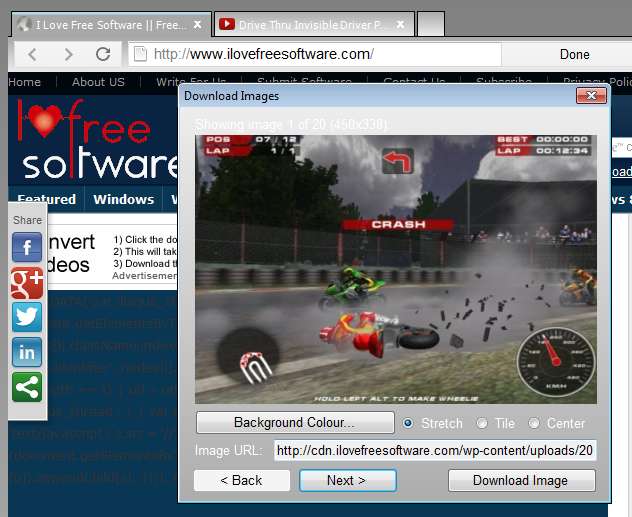Click the Back button in dialog
This screenshot has width=632, height=517.
click(241, 480)
